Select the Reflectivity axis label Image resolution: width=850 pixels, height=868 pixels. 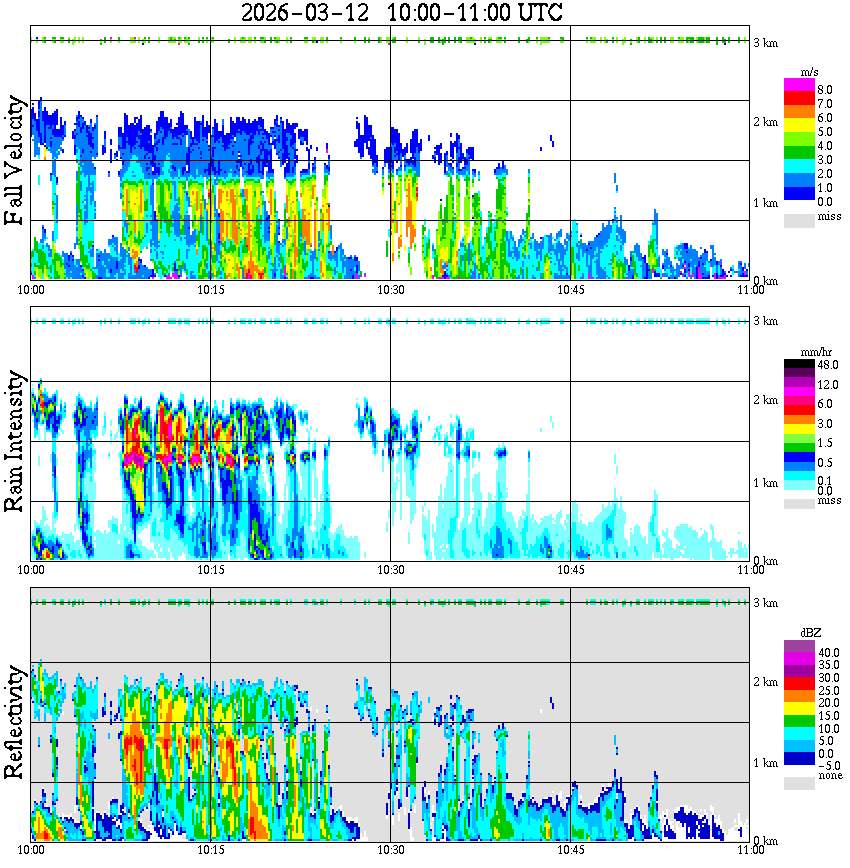[x=15, y=722]
